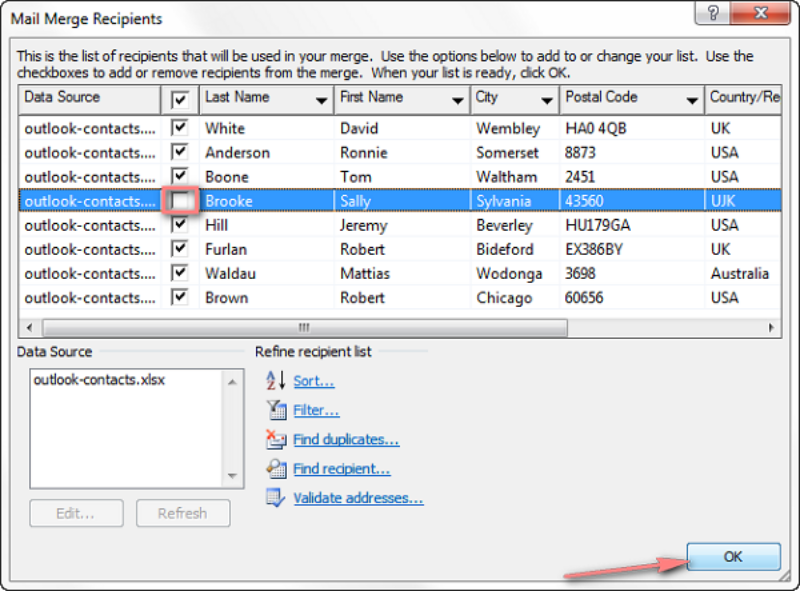
Task: Open the First Name column dropdown
Action: click(x=458, y=101)
